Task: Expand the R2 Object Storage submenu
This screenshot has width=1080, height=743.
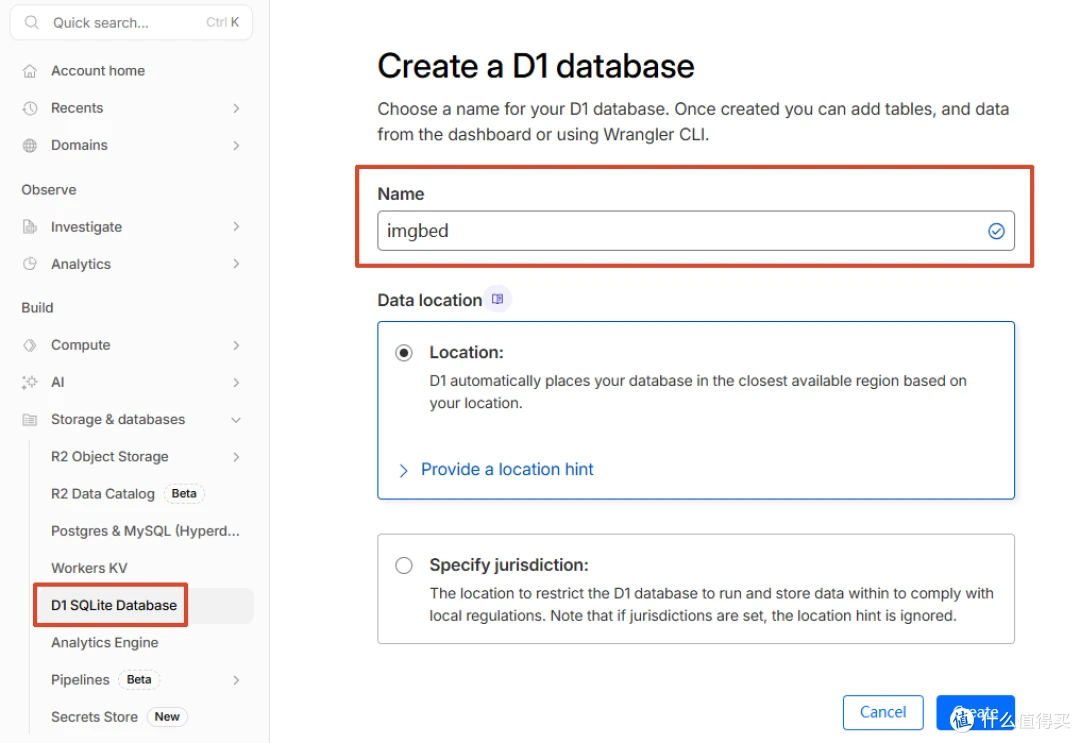Action: point(236,457)
